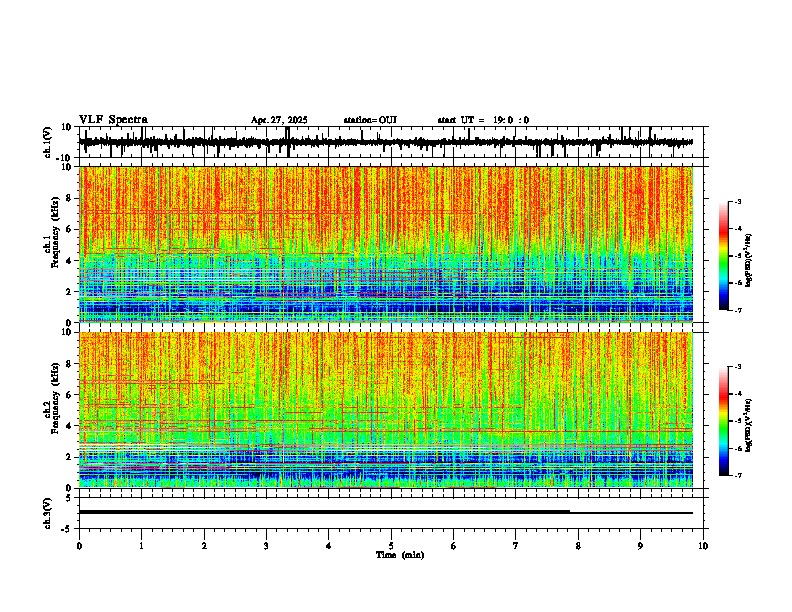Click the '8' kHz tick on ch.1 spectrogram
Image resolution: width=792 pixels, height=612 pixels.
coord(70,198)
